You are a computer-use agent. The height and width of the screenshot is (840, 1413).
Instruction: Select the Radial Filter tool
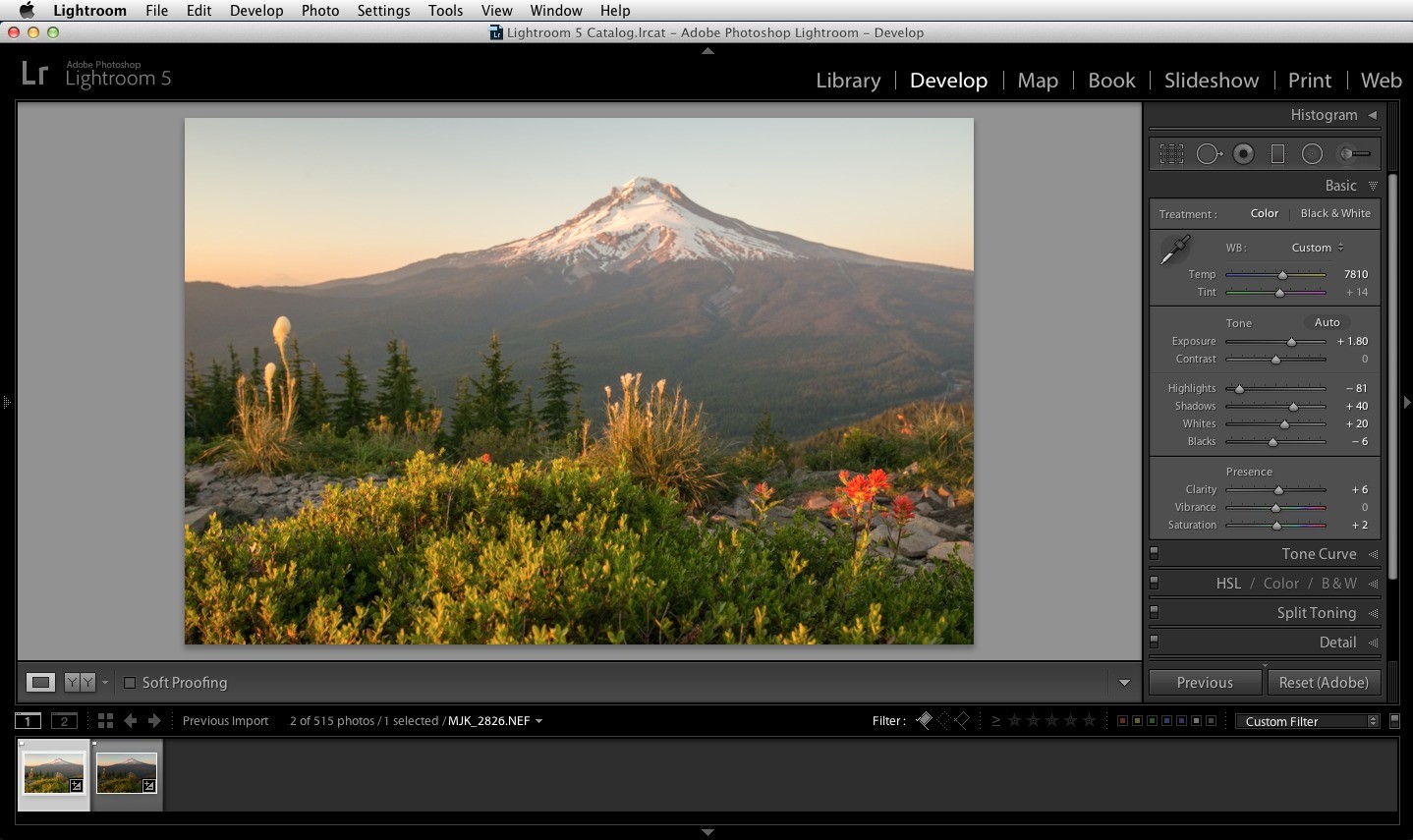[x=1312, y=154]
